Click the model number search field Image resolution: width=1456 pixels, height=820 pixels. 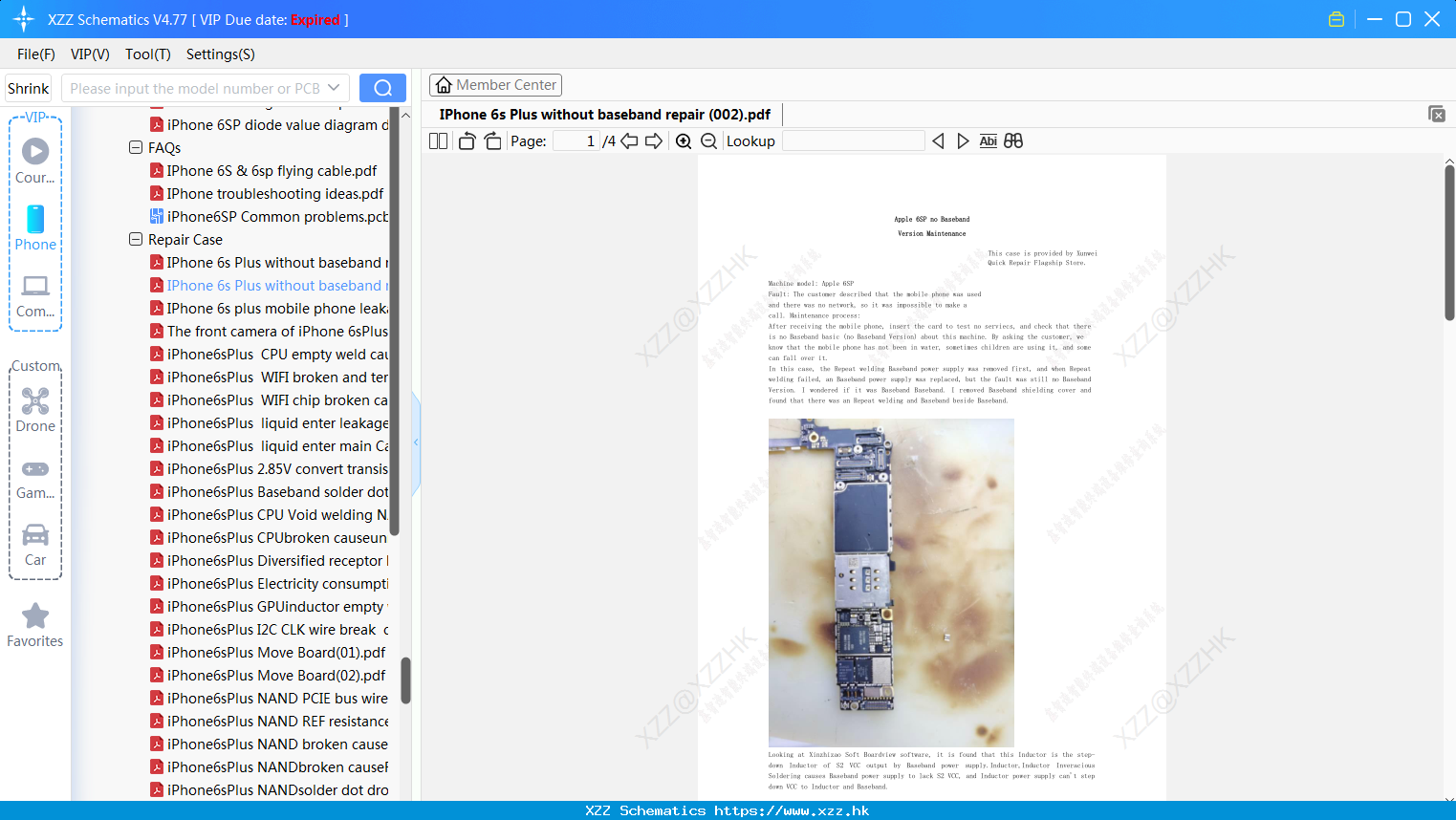click(x=195, y=88)
